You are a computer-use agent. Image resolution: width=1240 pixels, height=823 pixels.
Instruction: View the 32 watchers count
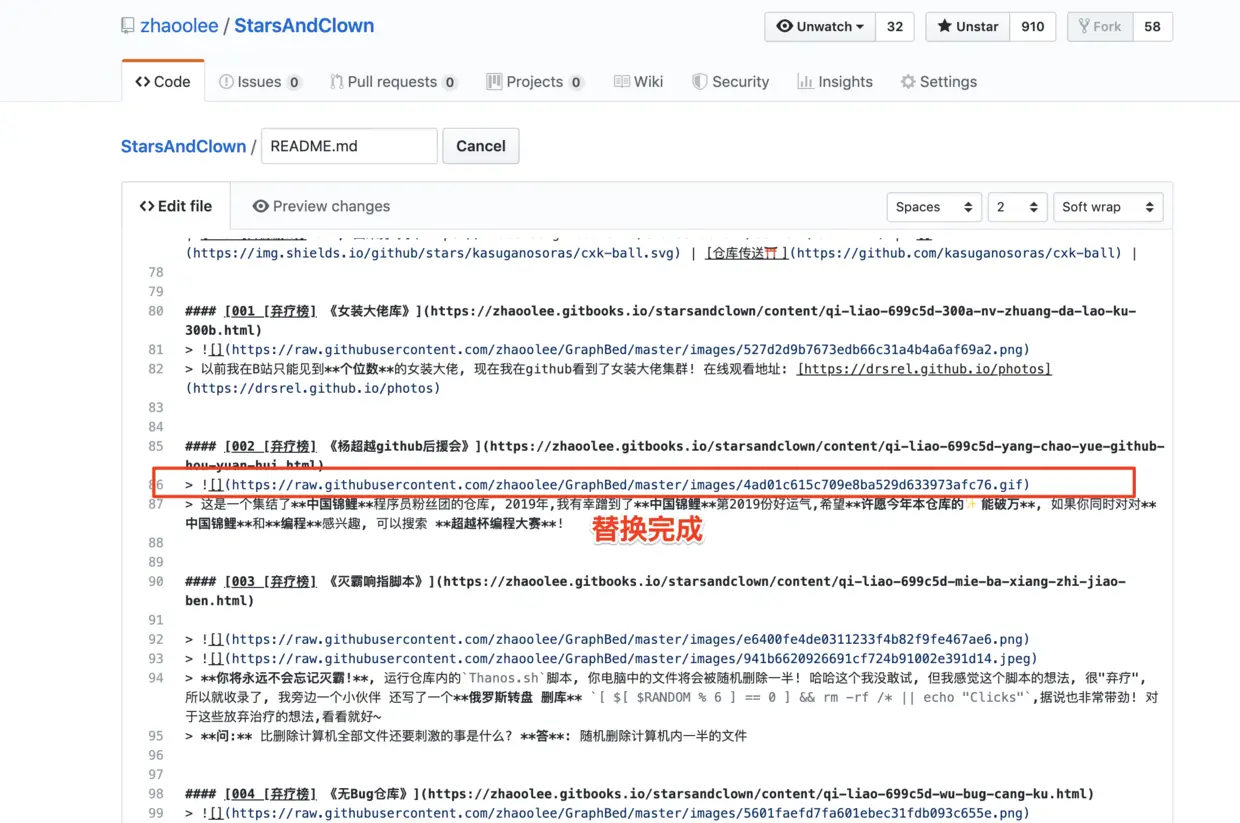(895, 27)
